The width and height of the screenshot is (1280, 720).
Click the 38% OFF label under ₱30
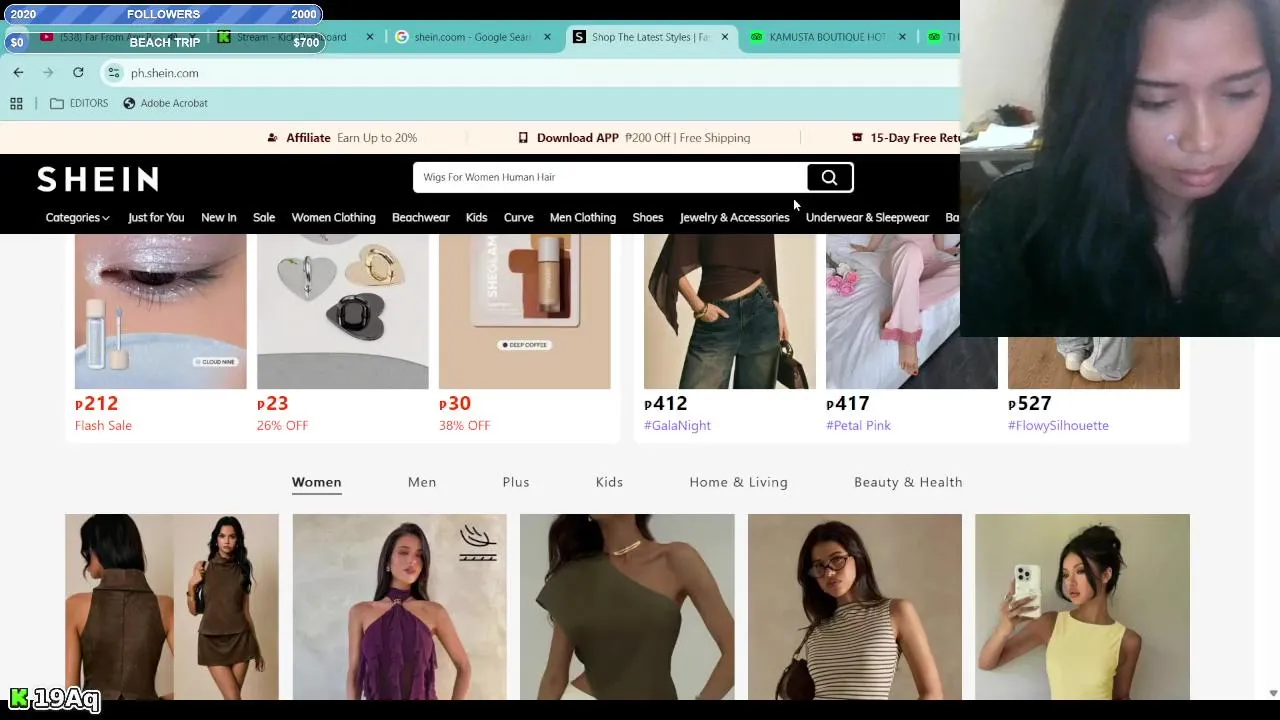[x=464, y=425]
